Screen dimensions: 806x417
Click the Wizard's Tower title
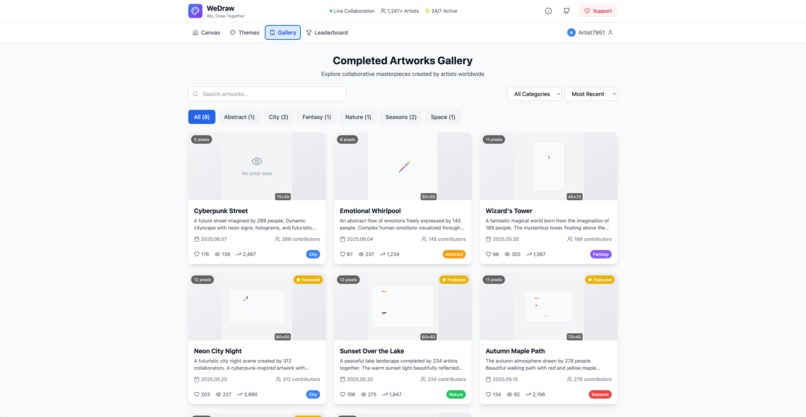click(x=509, y=211)
